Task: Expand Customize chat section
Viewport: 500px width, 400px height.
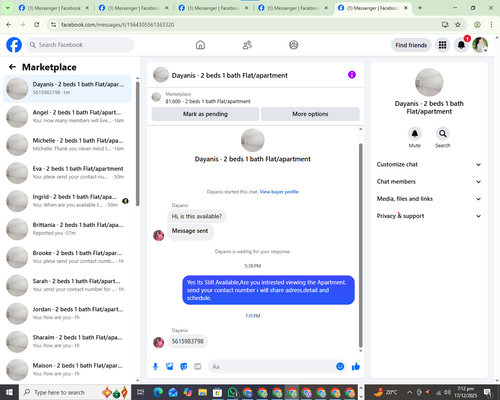Action: (x=429, y=164)
